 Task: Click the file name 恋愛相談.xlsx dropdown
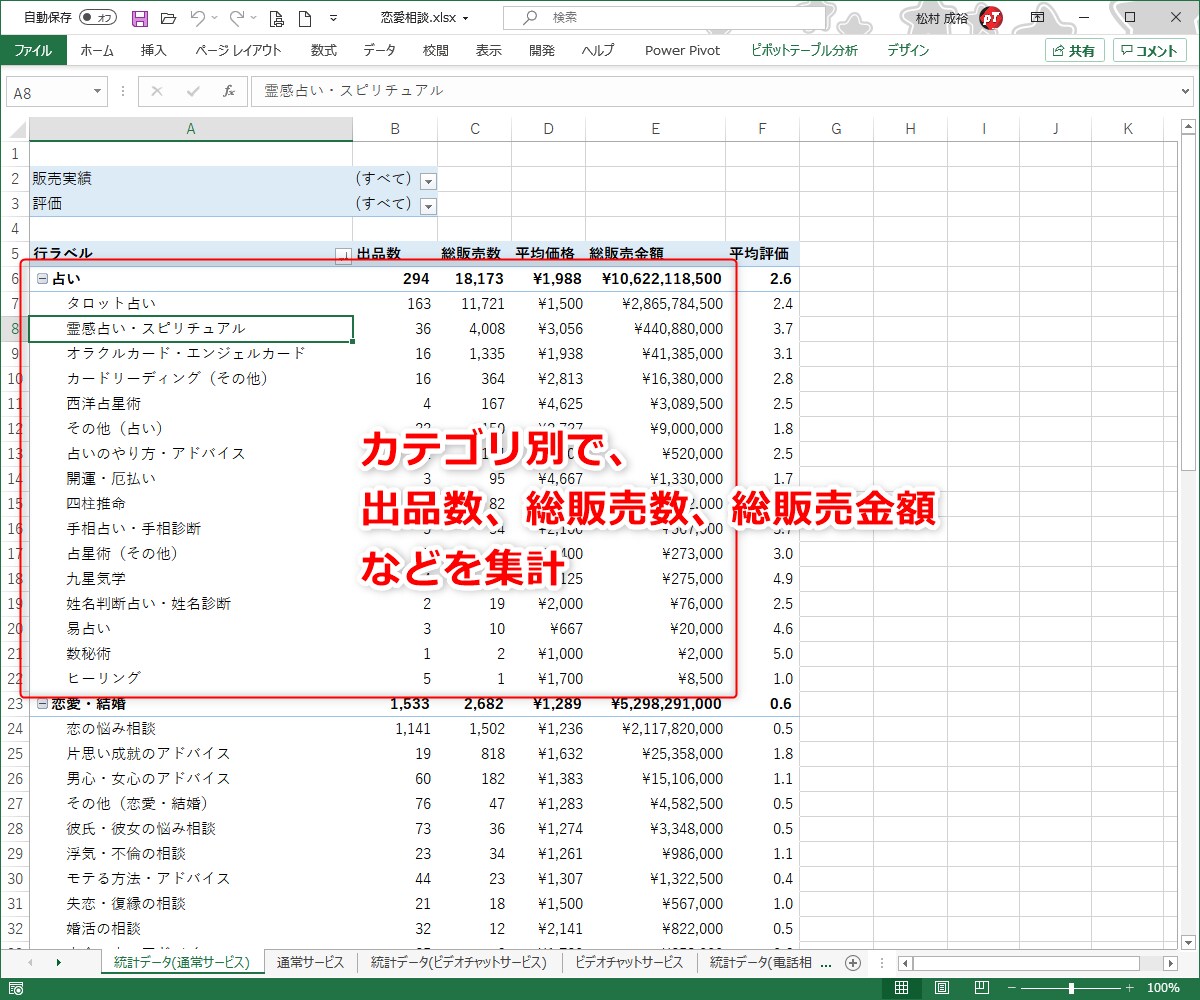click(x=425, y=18)
